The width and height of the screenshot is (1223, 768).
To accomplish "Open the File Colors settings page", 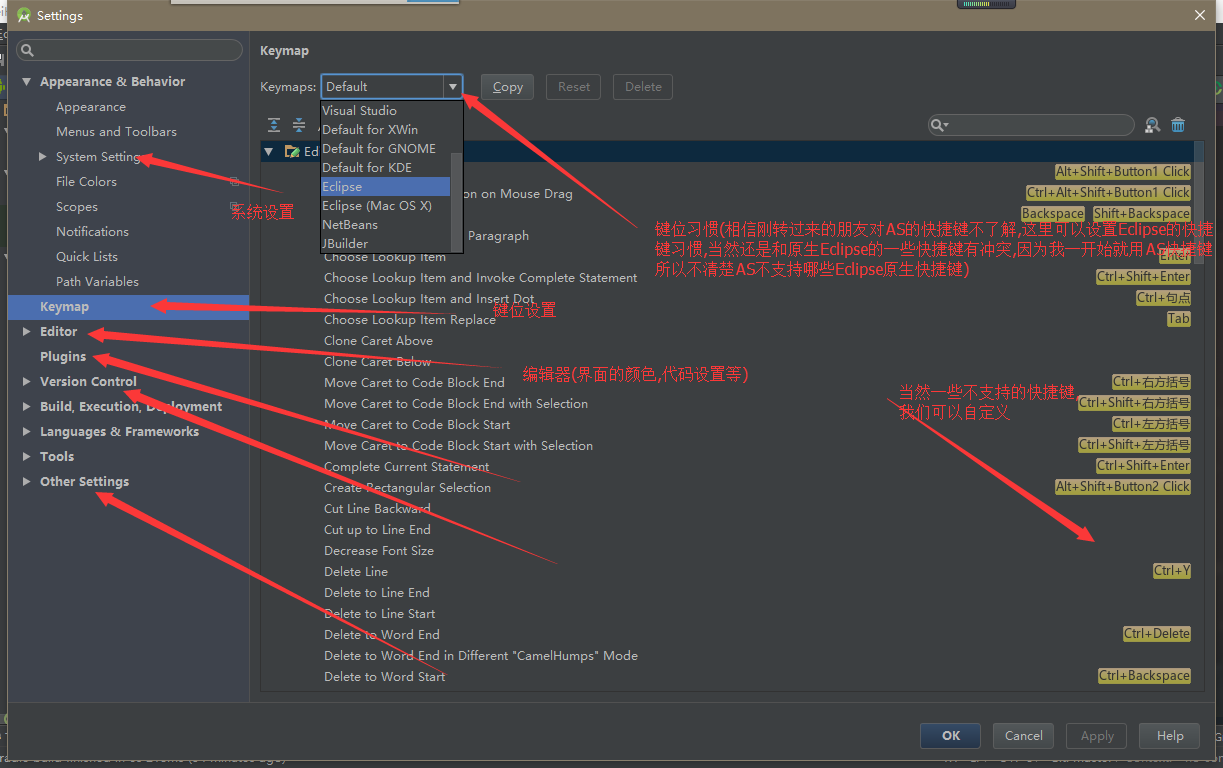I will [86, 182].
